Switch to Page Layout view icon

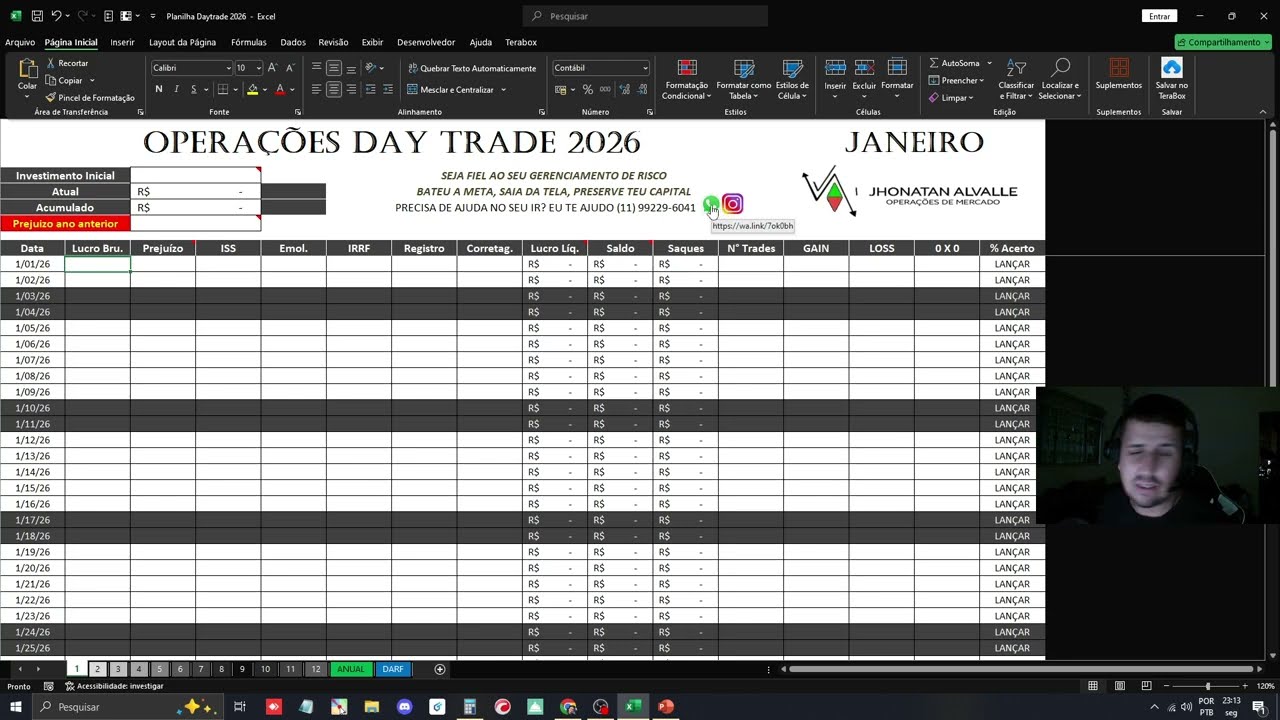pos(1120,686)
